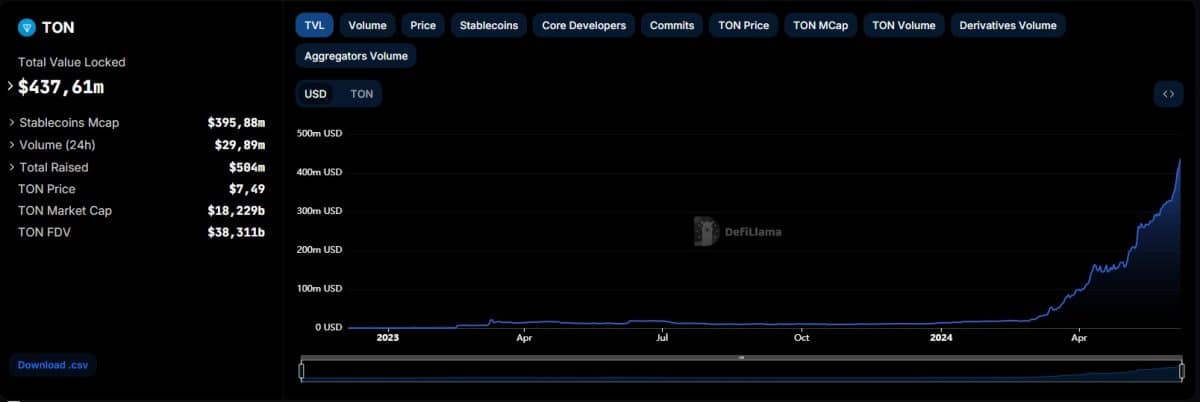Viewport: 1200px width, 402px height.
Task: Click the $395,88m stablecoins value
Action: pyautogui.click(x=237, y=123)
